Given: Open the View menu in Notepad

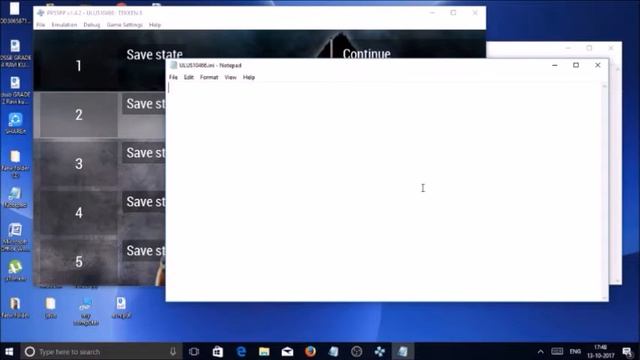Looking at the screenshot, I should 230,77.
